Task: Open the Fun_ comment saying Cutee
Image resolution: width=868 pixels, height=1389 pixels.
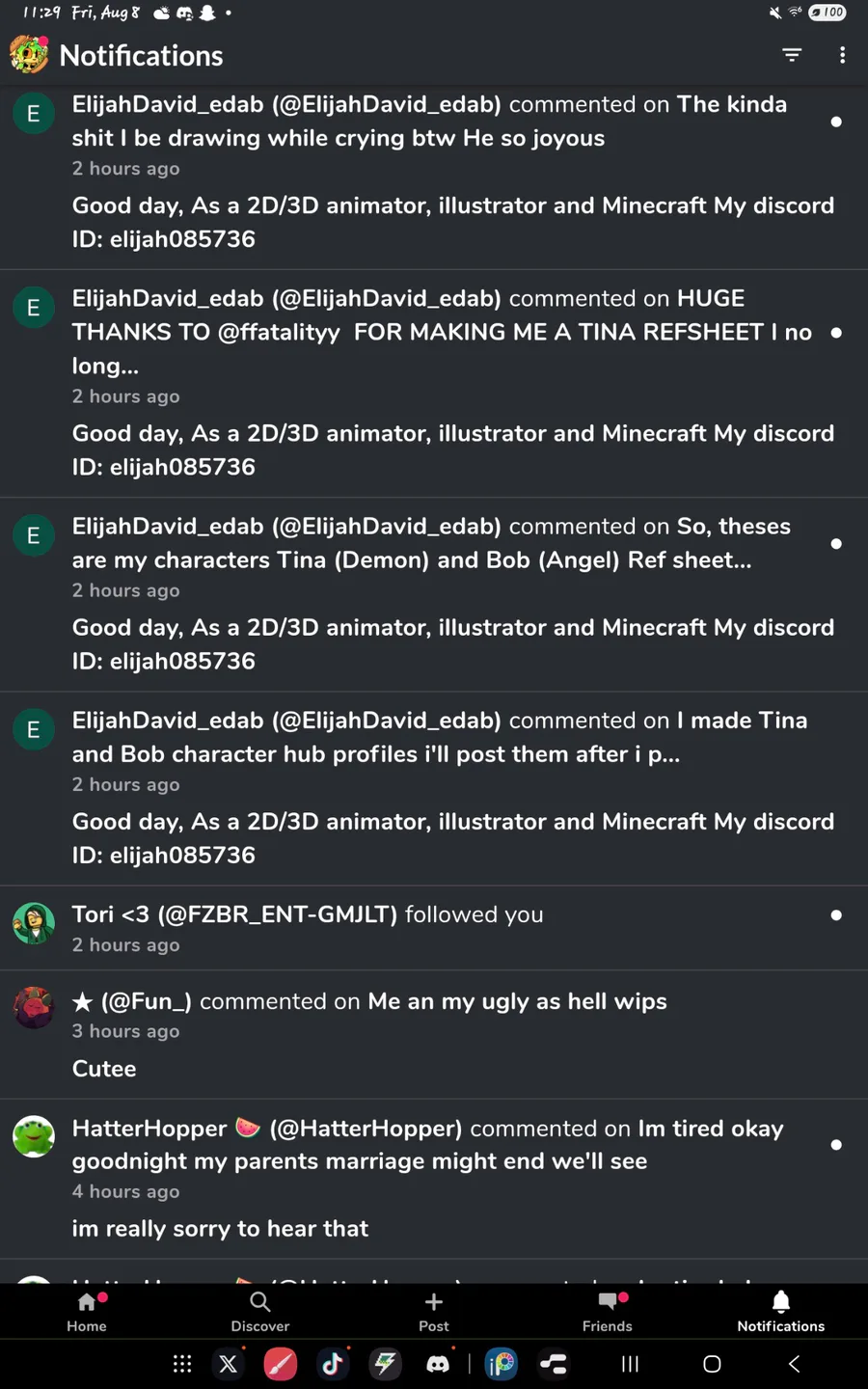Action: (x=434, y=1034)
